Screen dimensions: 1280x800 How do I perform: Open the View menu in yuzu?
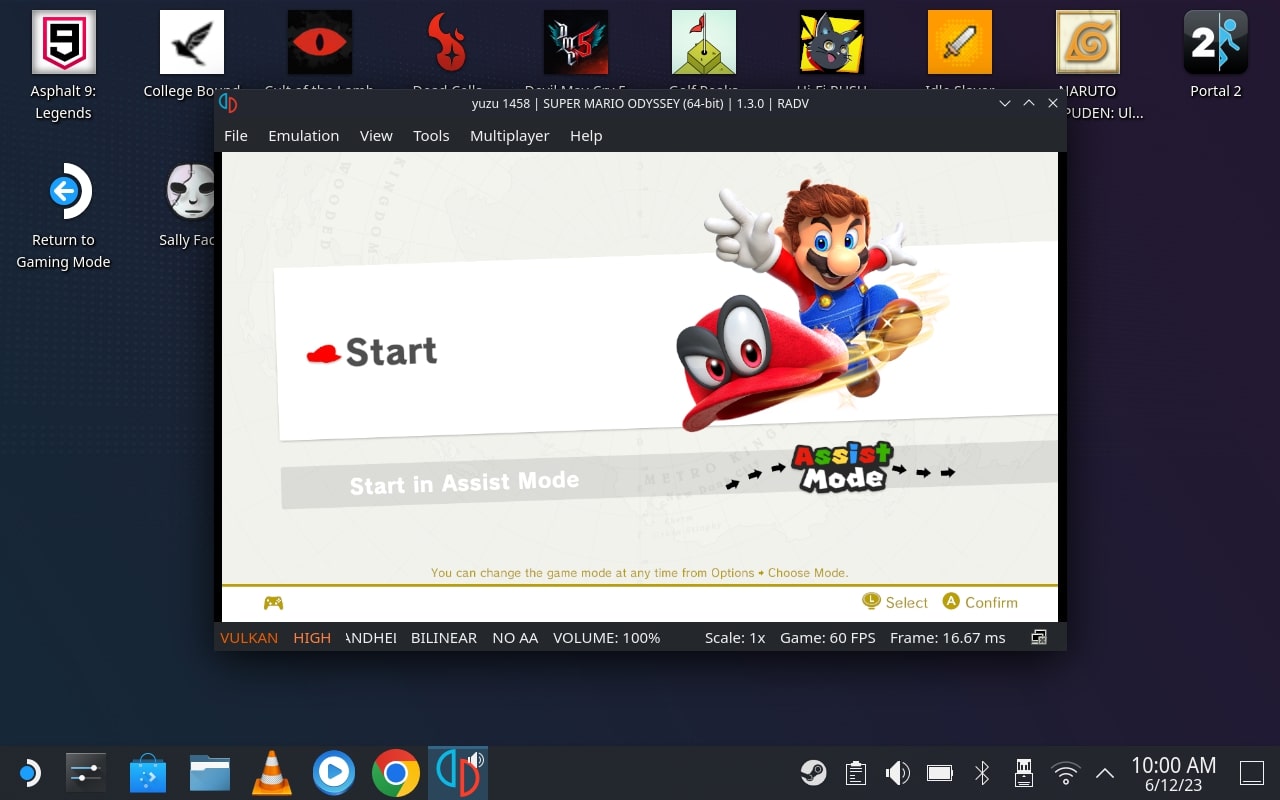(376, 136)
